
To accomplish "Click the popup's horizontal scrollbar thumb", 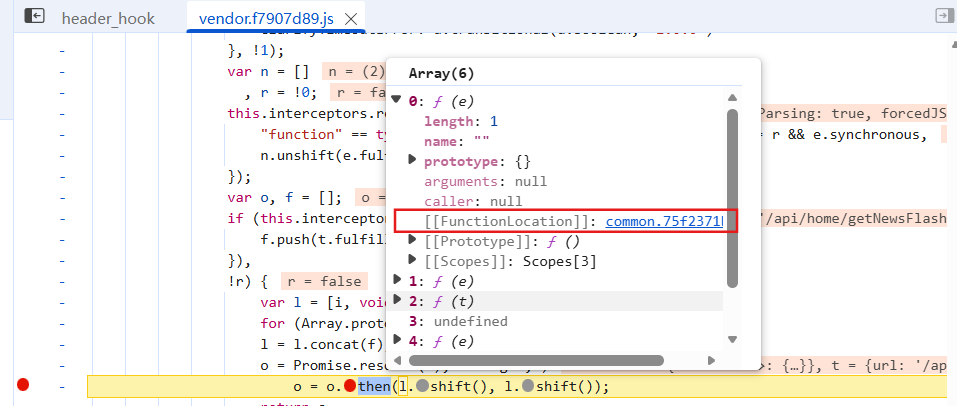I will (536, 359).
